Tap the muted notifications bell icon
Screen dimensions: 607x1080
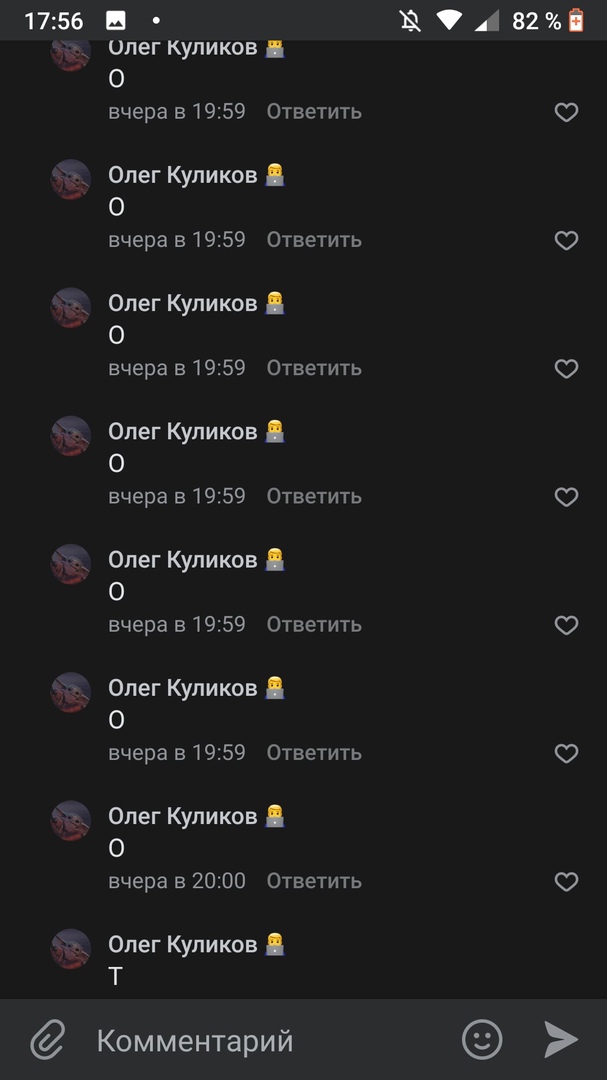click(x=410, y=20)
